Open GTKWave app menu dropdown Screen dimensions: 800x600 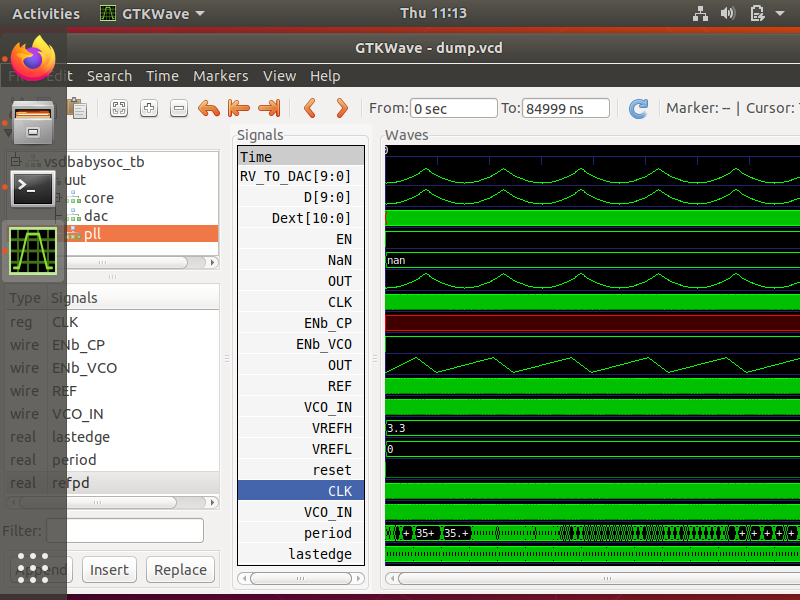point(153,14)
